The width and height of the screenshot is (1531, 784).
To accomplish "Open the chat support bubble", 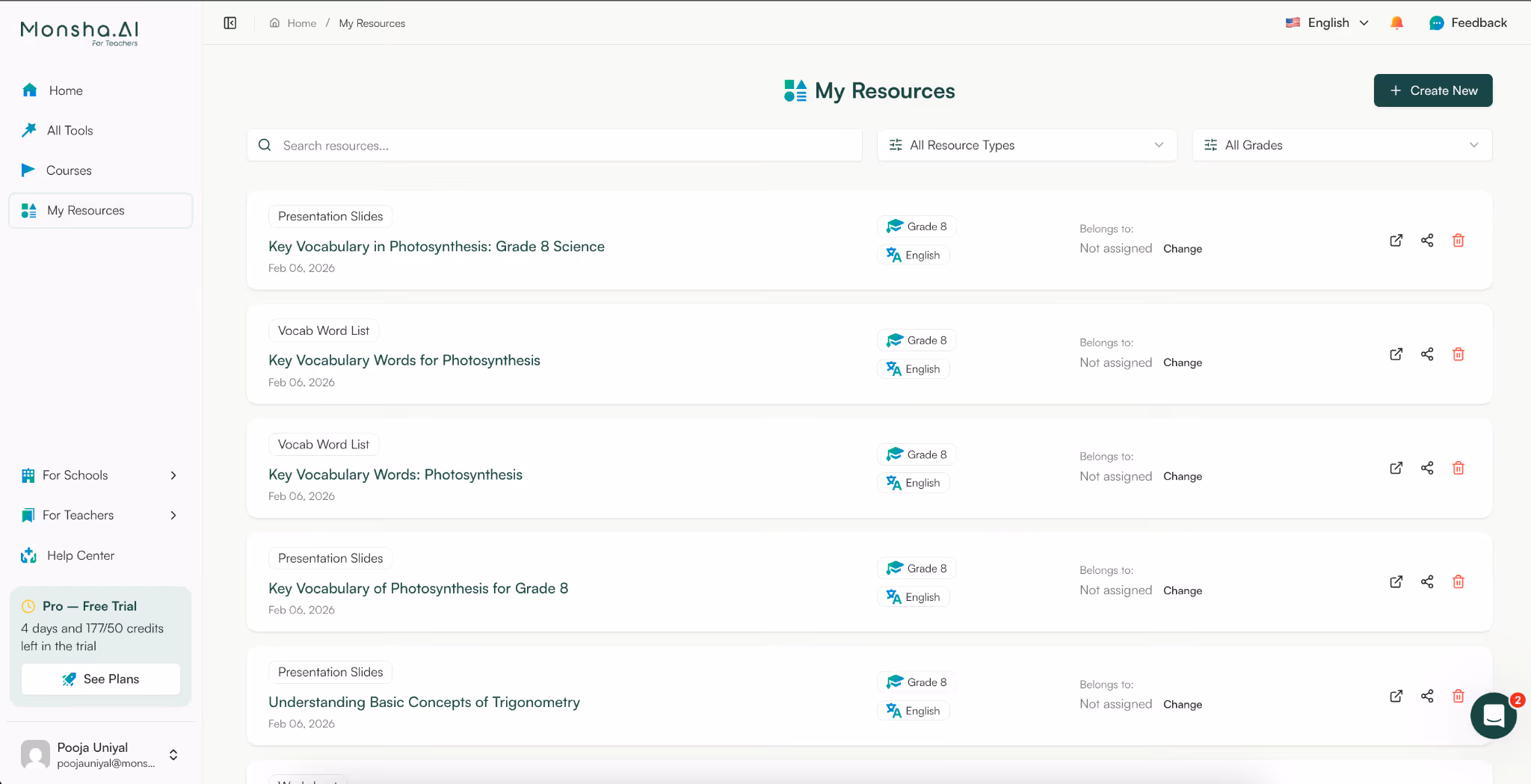I will click(1493, 715).
